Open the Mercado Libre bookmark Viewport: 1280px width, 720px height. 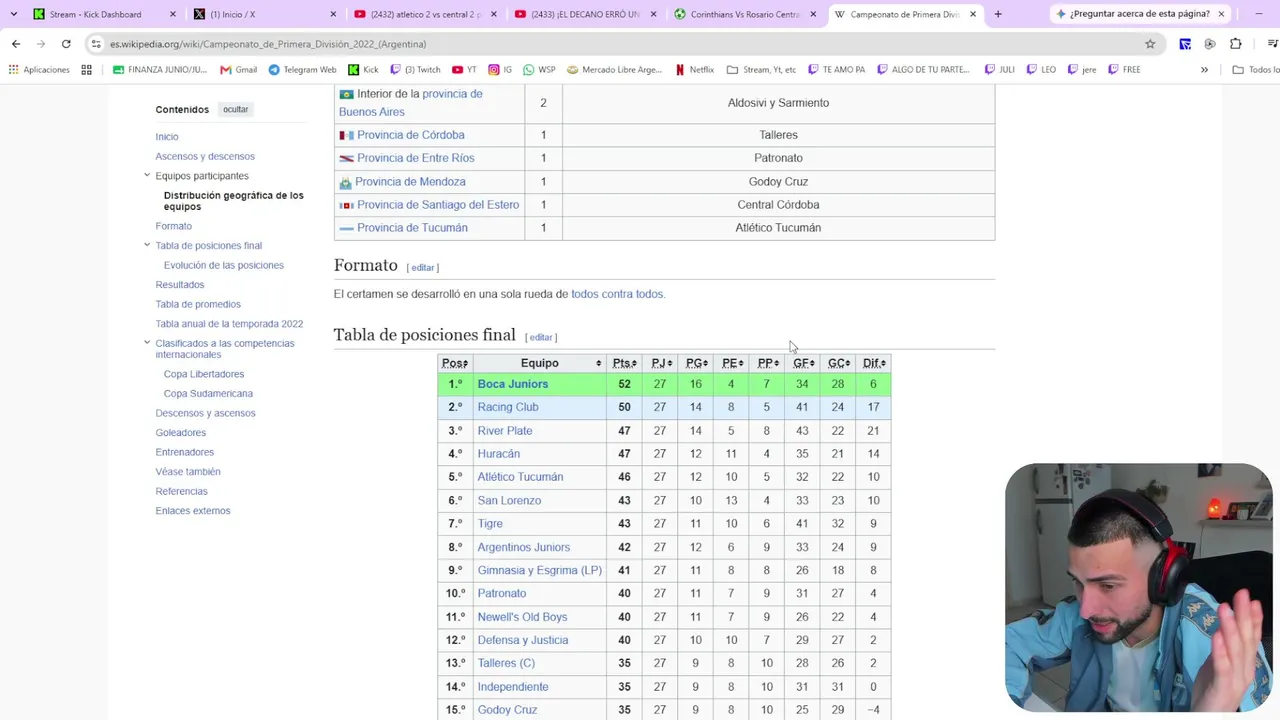click(x=614, y=70)
